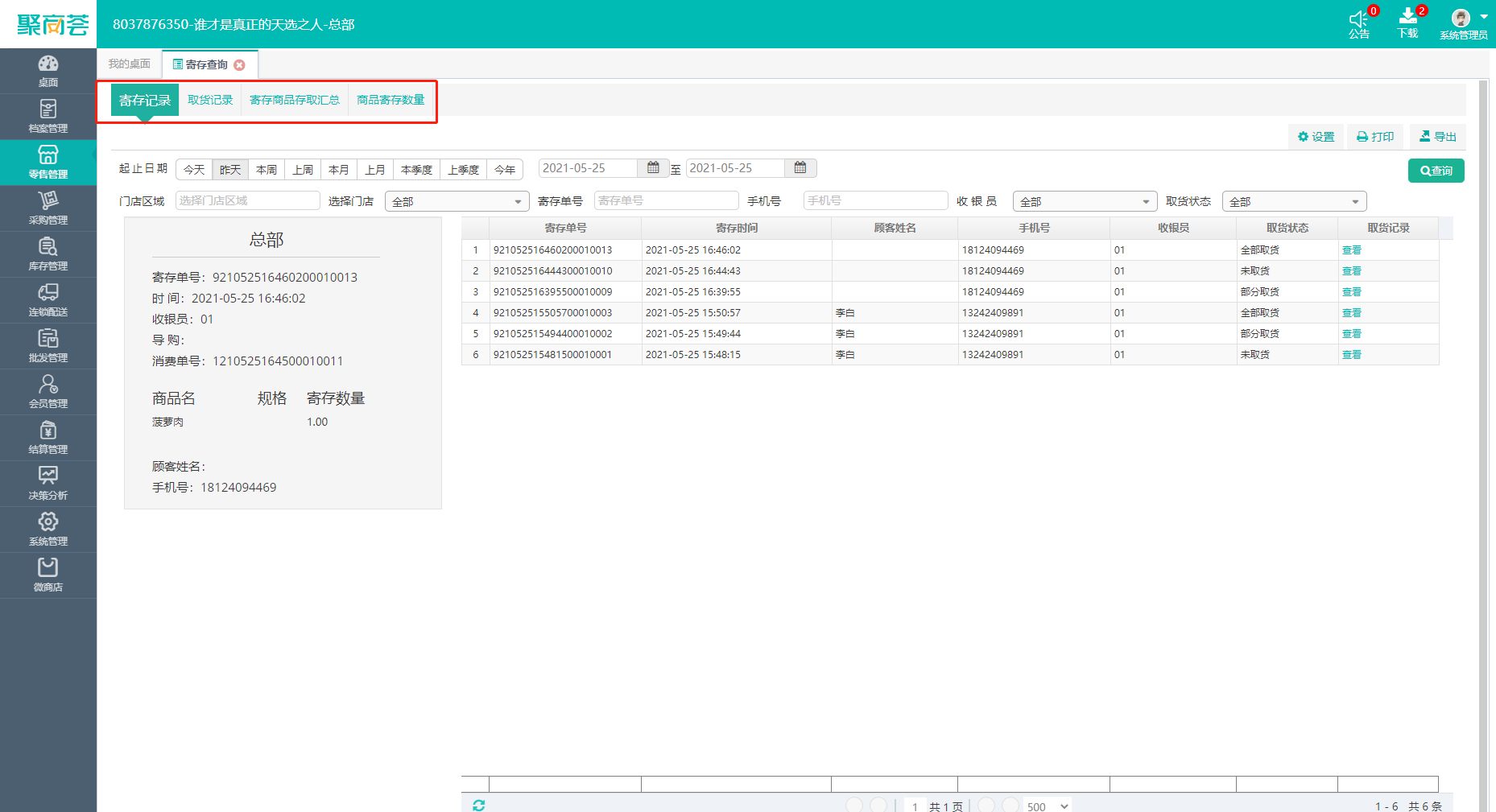Select the 本周 date range option
Screen dimensions: 1496x812
(x=267, y=169)
